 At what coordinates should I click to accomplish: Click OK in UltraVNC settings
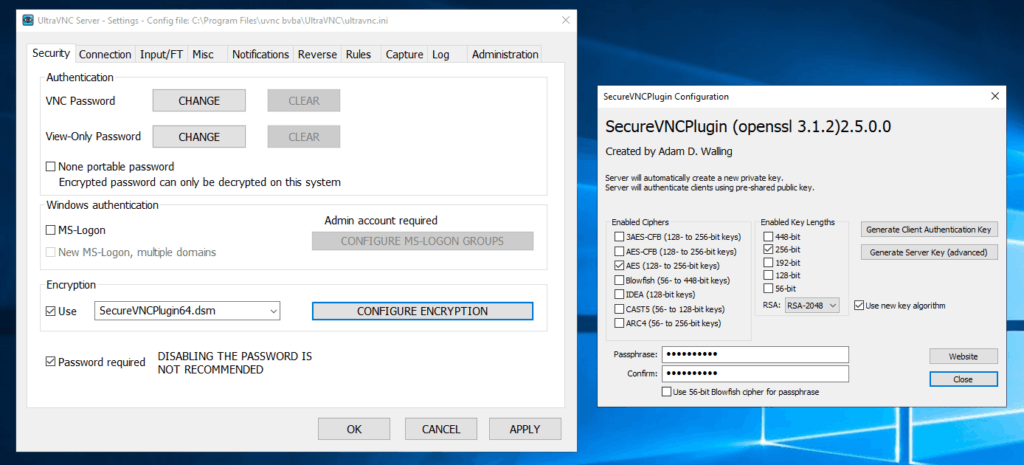click(x=354, y=429)
